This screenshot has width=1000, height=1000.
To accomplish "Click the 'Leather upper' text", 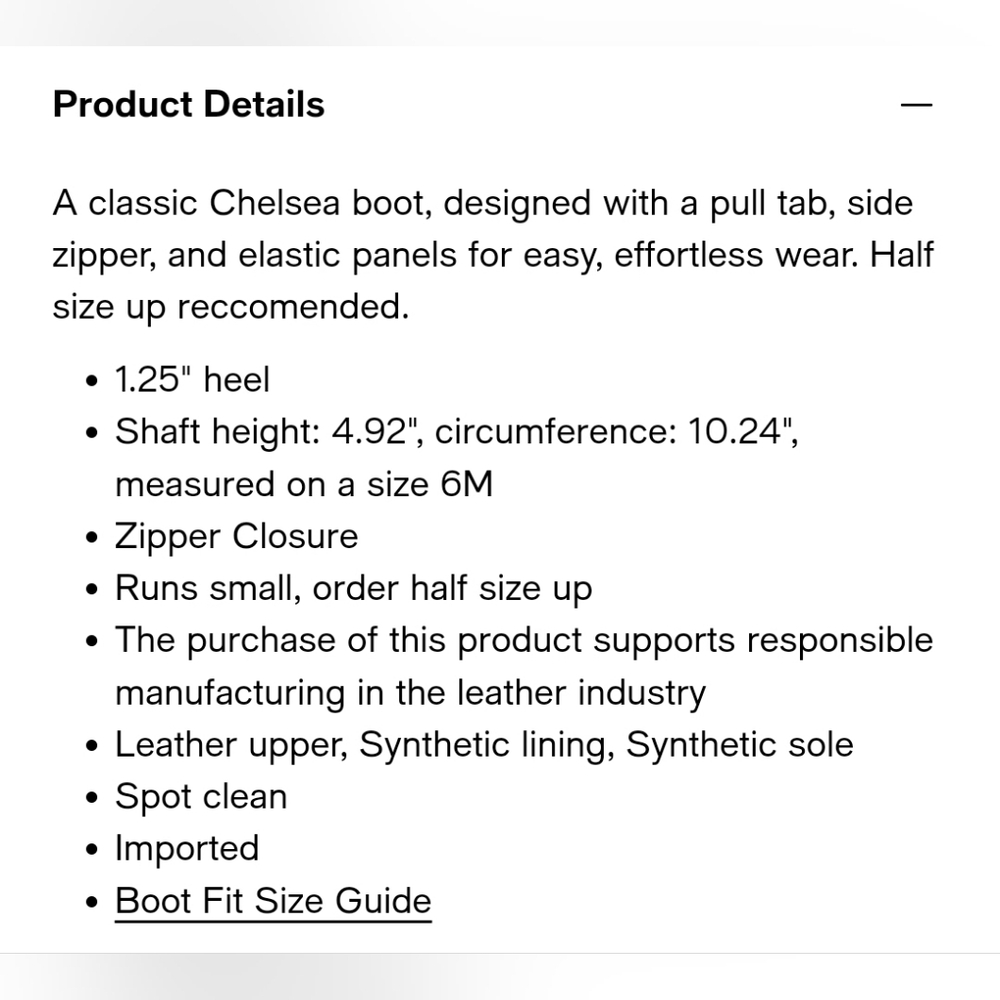I will pos(231,745).
